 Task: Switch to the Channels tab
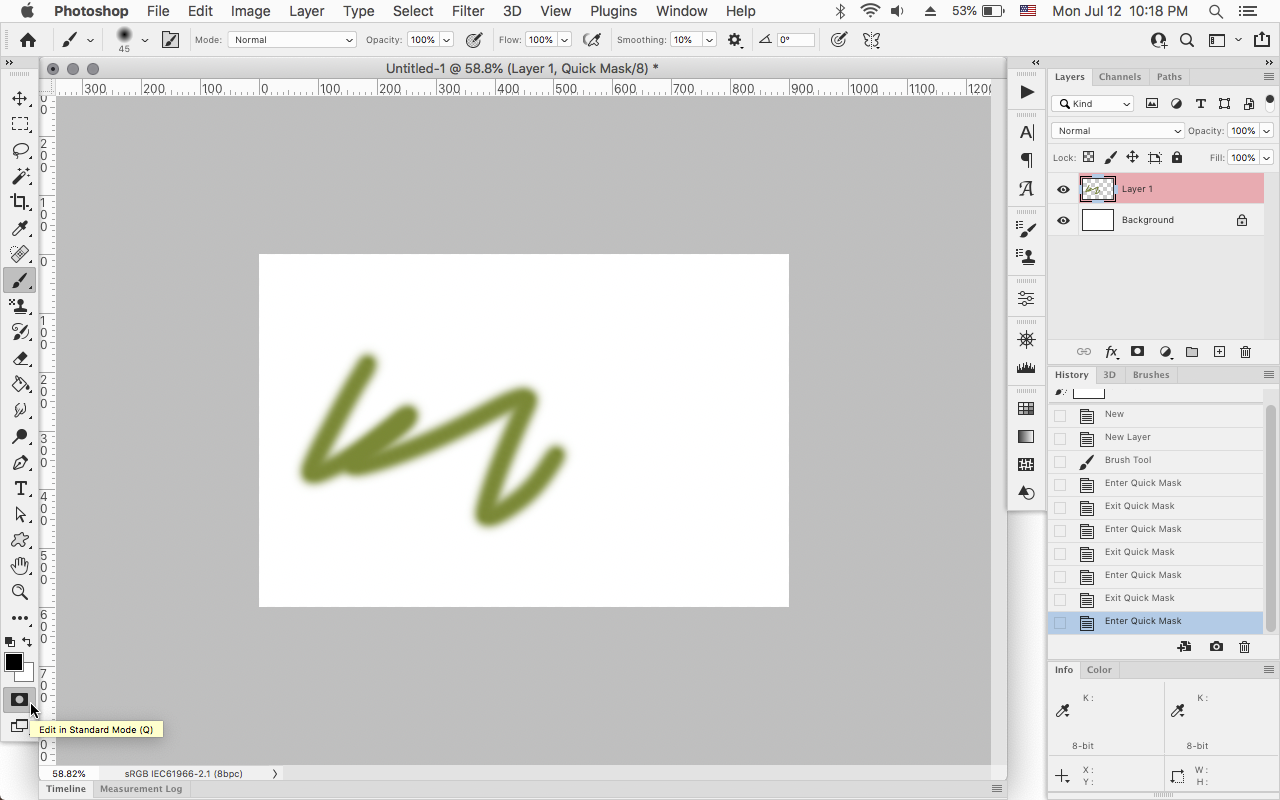point(1120,76)
